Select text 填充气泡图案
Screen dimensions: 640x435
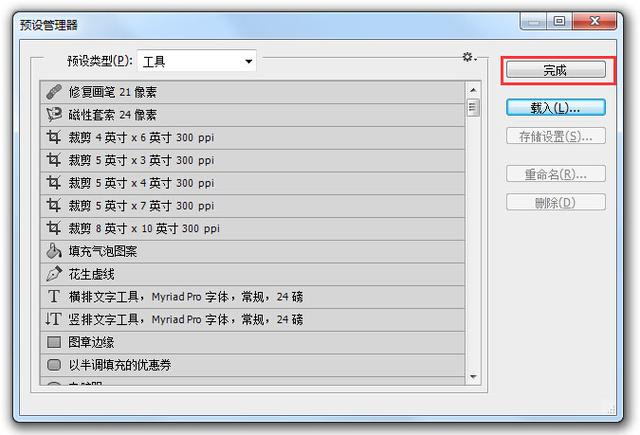pos(102,251)
